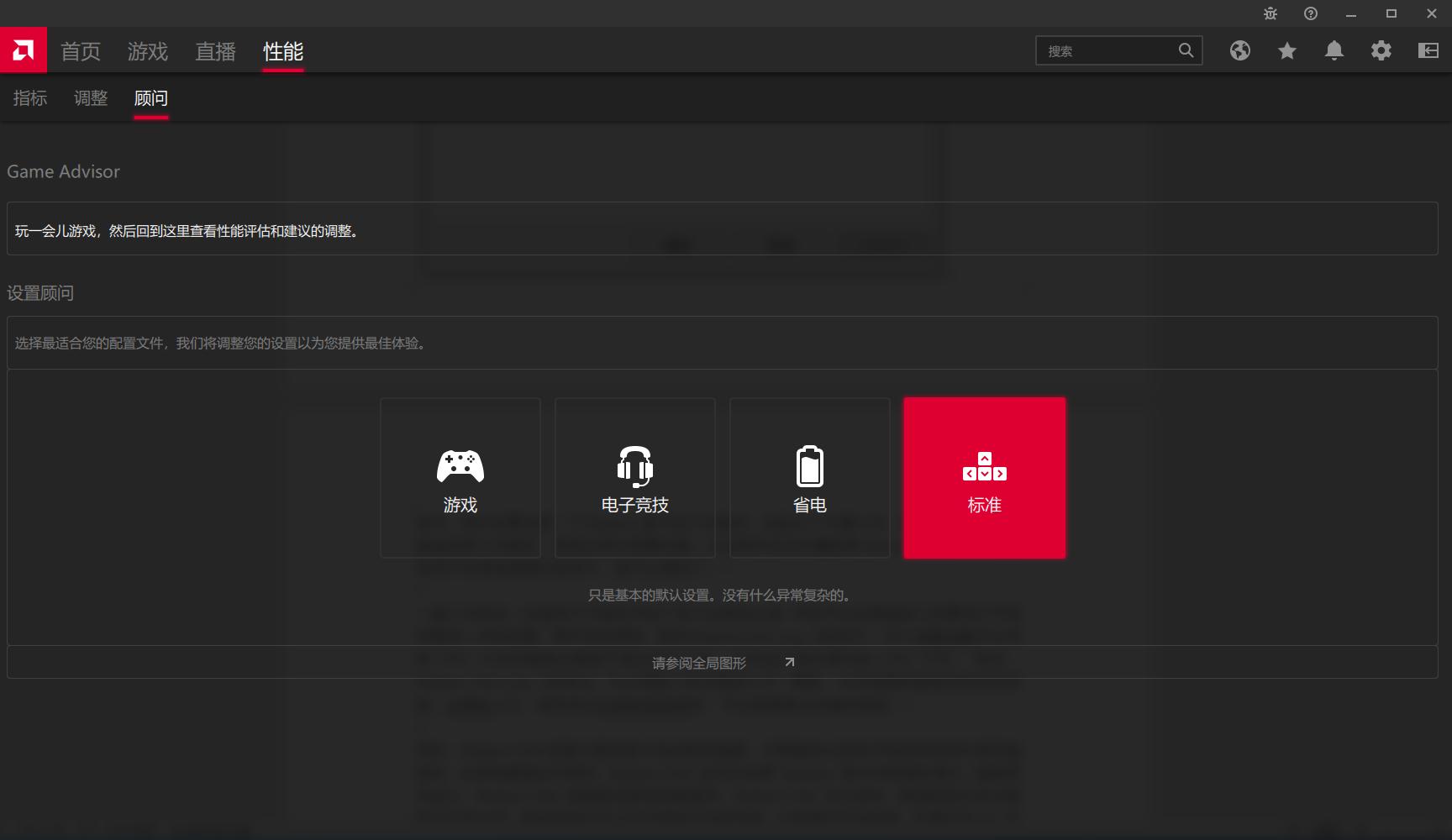Switch to the 指标 metrics sub-tab
Image resolution: width=1452 pixels, height=840 pixels.
pyautogui.click(x=30, y=97)
